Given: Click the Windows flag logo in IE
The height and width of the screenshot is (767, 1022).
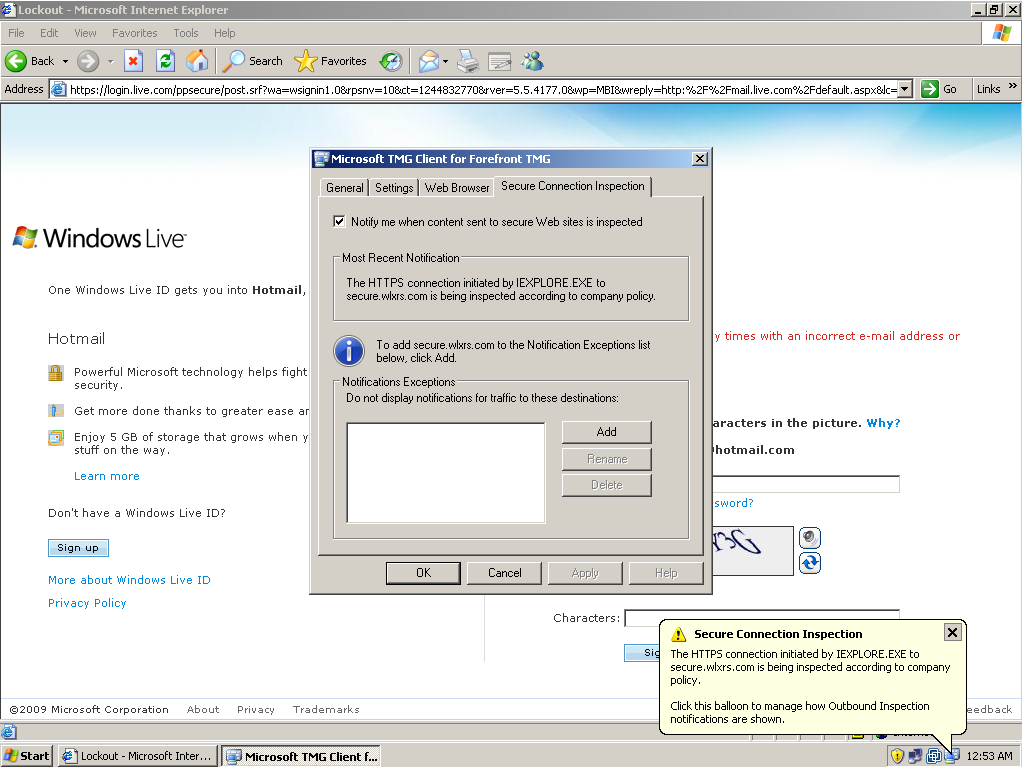Looking at the screenshot, I should [x=1002, y=33].
